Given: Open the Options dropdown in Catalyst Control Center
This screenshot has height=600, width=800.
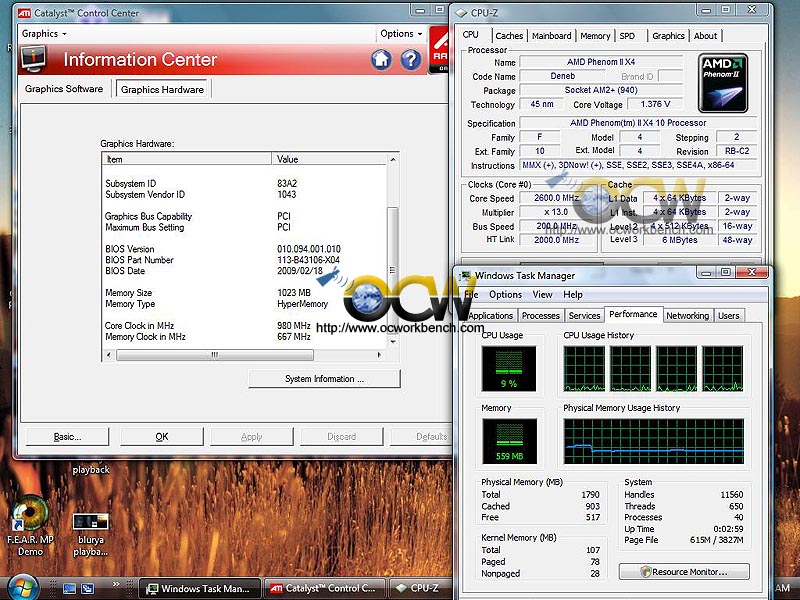Looking at the screenshot, I should click(x=401, y=34).
